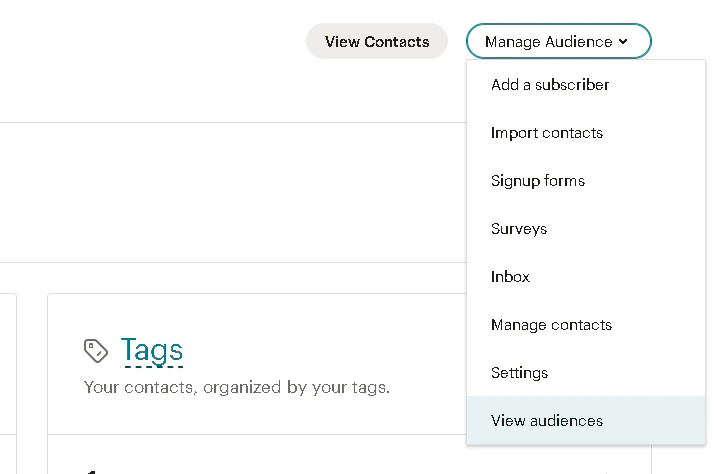Click empty header area left of View Contacts
727x474 pixels.
click(x=153, y=41)
